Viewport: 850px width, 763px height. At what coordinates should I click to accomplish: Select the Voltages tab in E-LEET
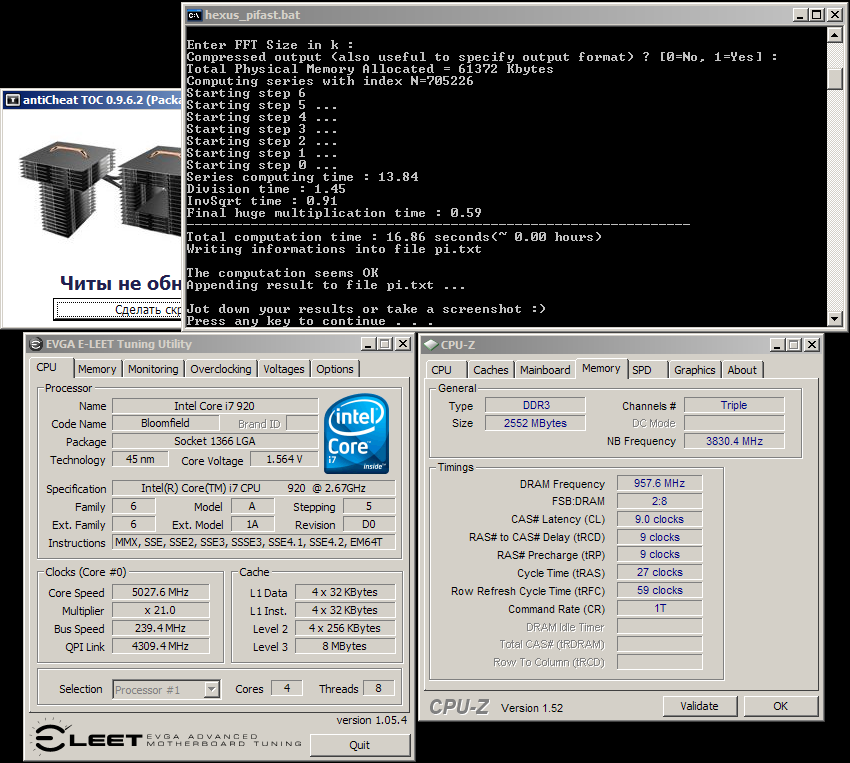click(284, 369)
